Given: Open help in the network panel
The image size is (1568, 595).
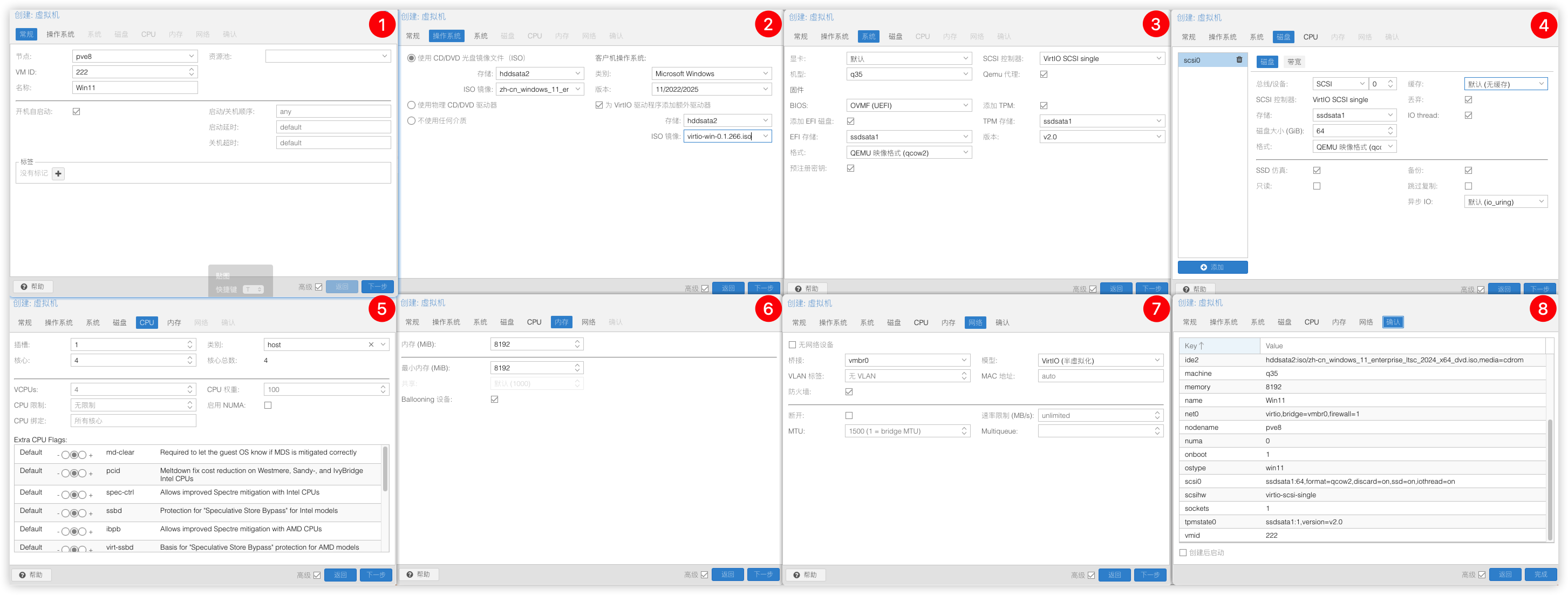Looking at the screenshot, I should point(805,575).
